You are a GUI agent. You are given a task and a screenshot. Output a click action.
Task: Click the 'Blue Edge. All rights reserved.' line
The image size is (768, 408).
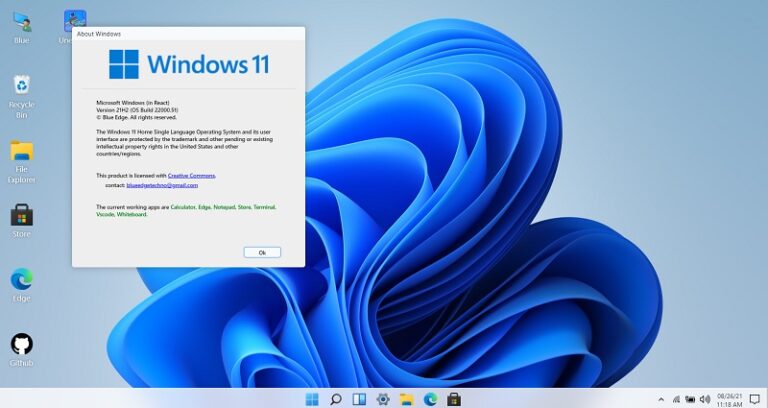tap(136, 118)
